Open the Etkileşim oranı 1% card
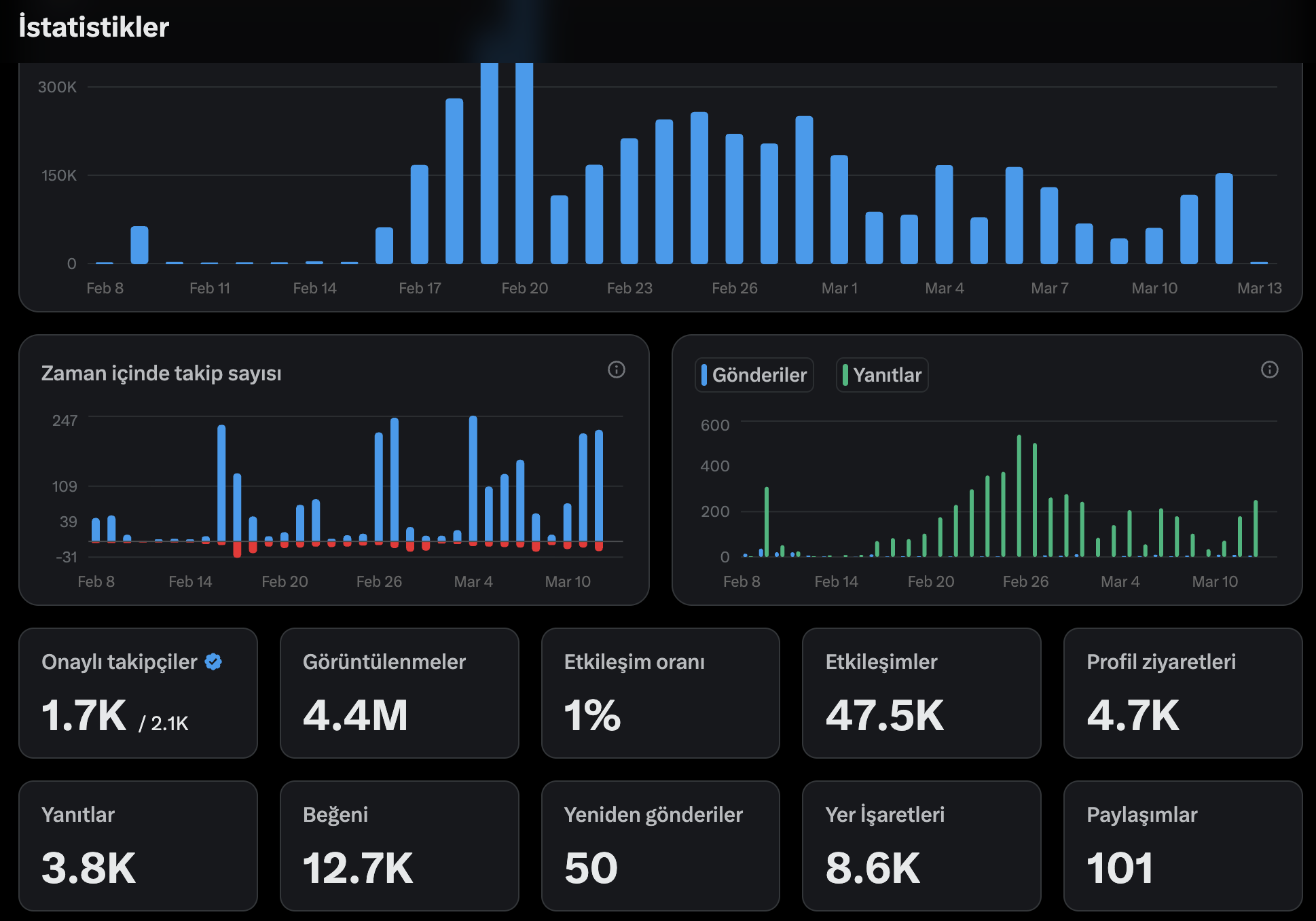Viewport: 1316px width, 921px height. 660,693
